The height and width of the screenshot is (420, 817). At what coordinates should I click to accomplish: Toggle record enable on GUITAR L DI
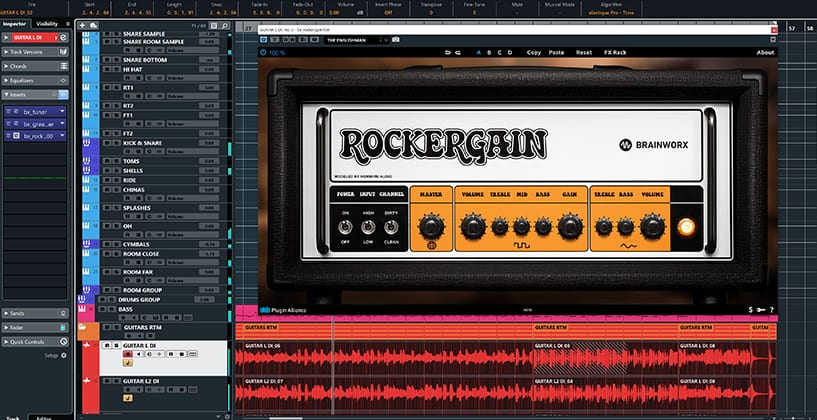click(127, 354)
